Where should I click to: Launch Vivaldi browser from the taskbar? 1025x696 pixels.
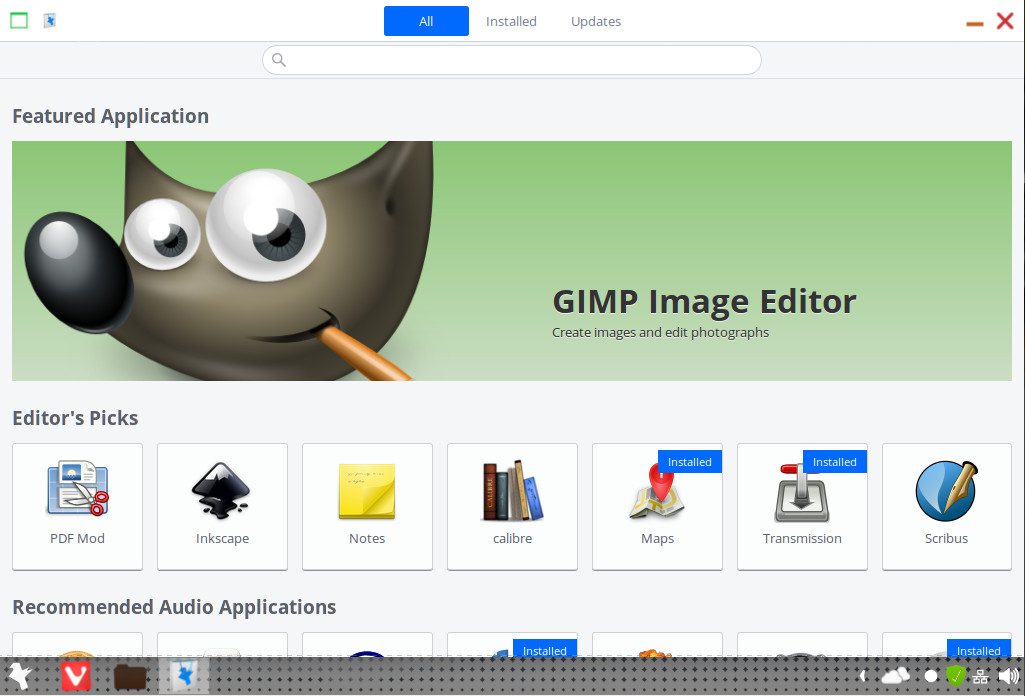(76, 676)
